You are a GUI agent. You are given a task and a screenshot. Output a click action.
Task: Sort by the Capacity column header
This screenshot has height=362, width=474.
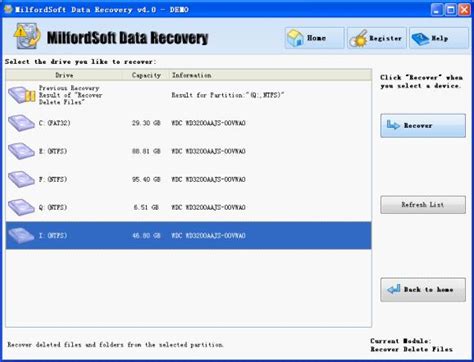click(146, 75)
